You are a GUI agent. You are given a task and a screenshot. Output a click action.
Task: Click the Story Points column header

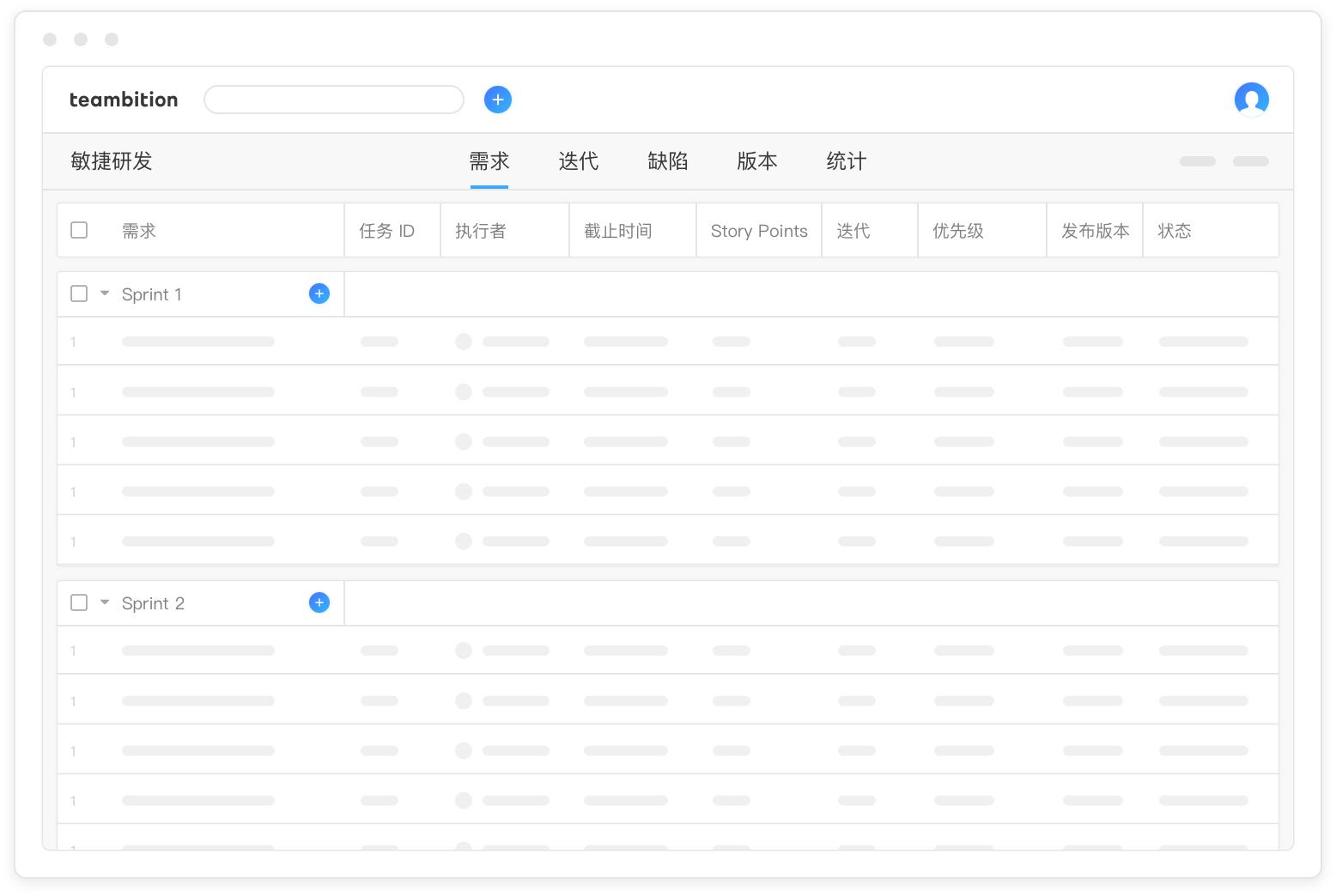click(x=759, y=231)
